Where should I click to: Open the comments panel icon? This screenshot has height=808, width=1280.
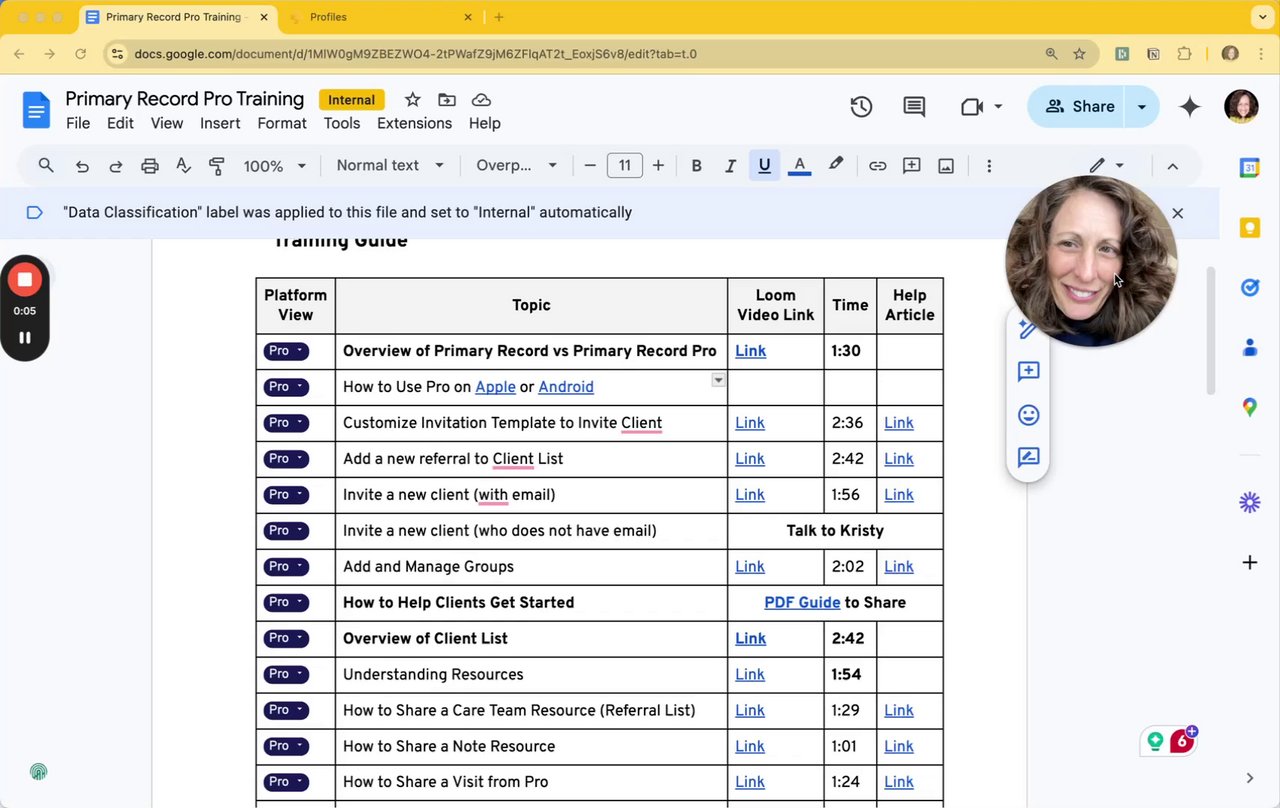coord(914,107)
